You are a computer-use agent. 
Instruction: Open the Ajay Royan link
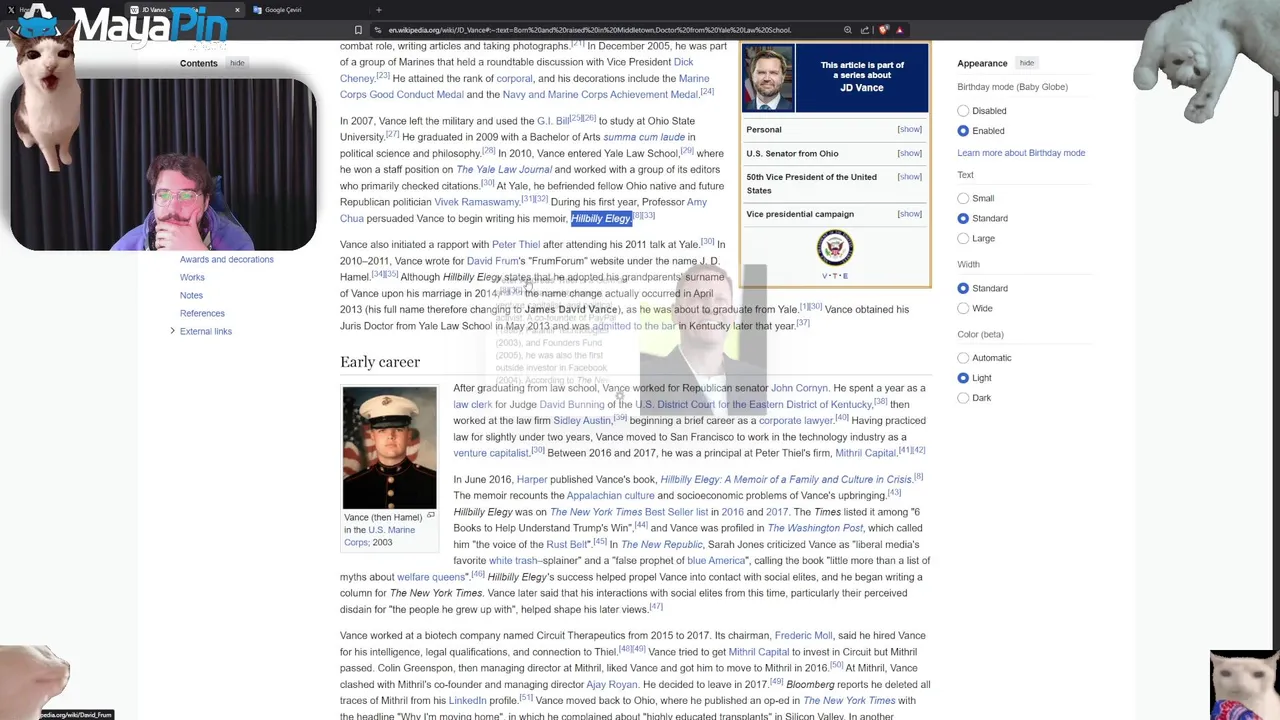611,685
